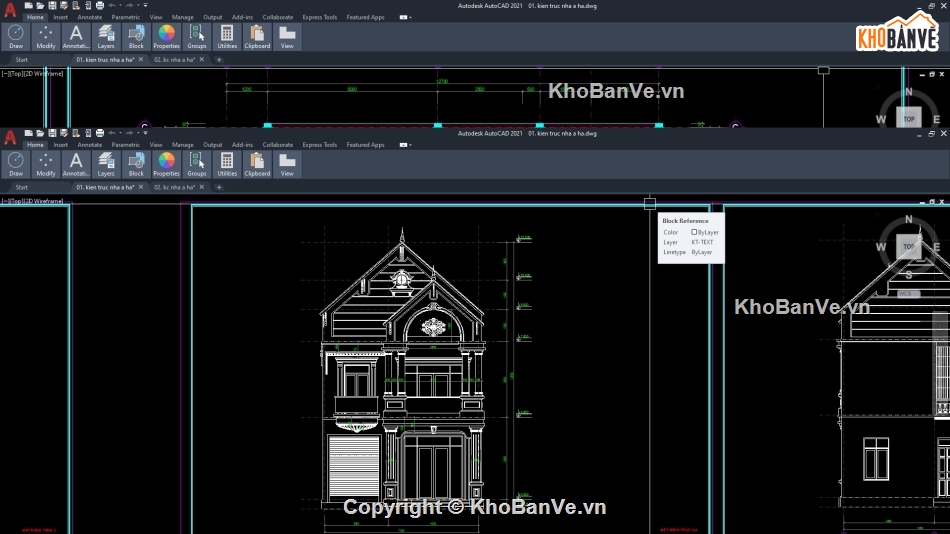Expand Properties panel in lower window ribbon

pyautogui.click(x=167, y=165)
